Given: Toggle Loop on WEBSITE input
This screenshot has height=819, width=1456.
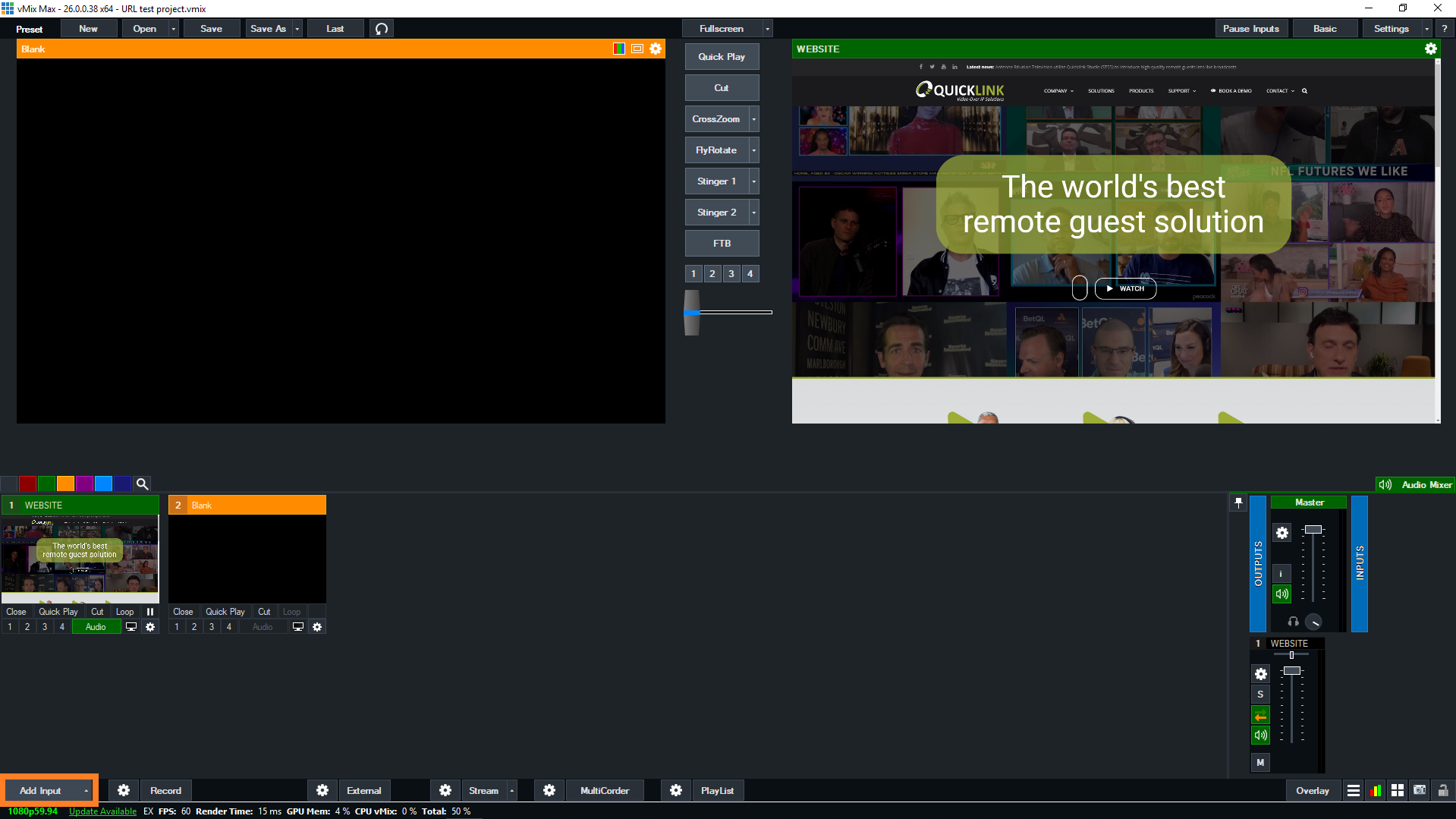Looking at the screenshot, I should point(124,612).
